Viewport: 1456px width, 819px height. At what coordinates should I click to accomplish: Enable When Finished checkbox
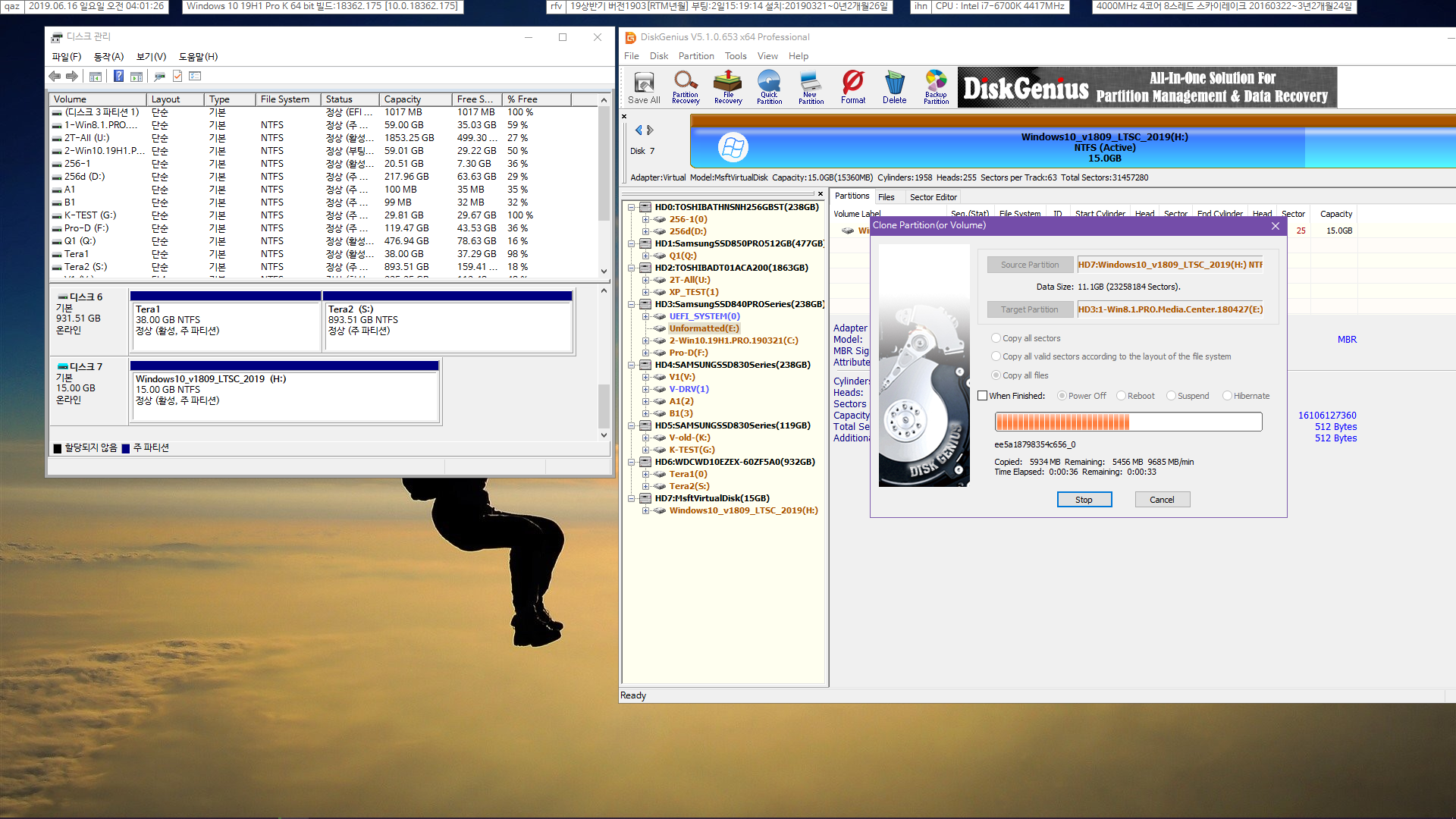pos(983,396)
